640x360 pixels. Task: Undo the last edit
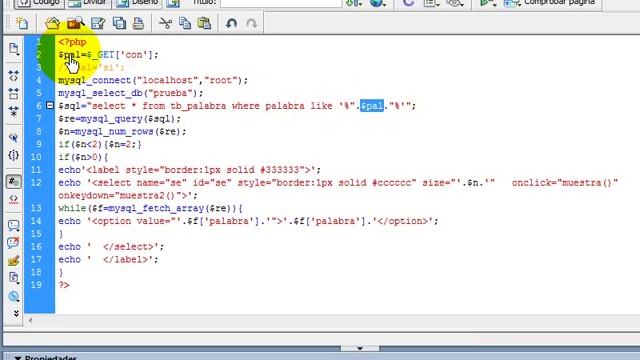point(231,23)
